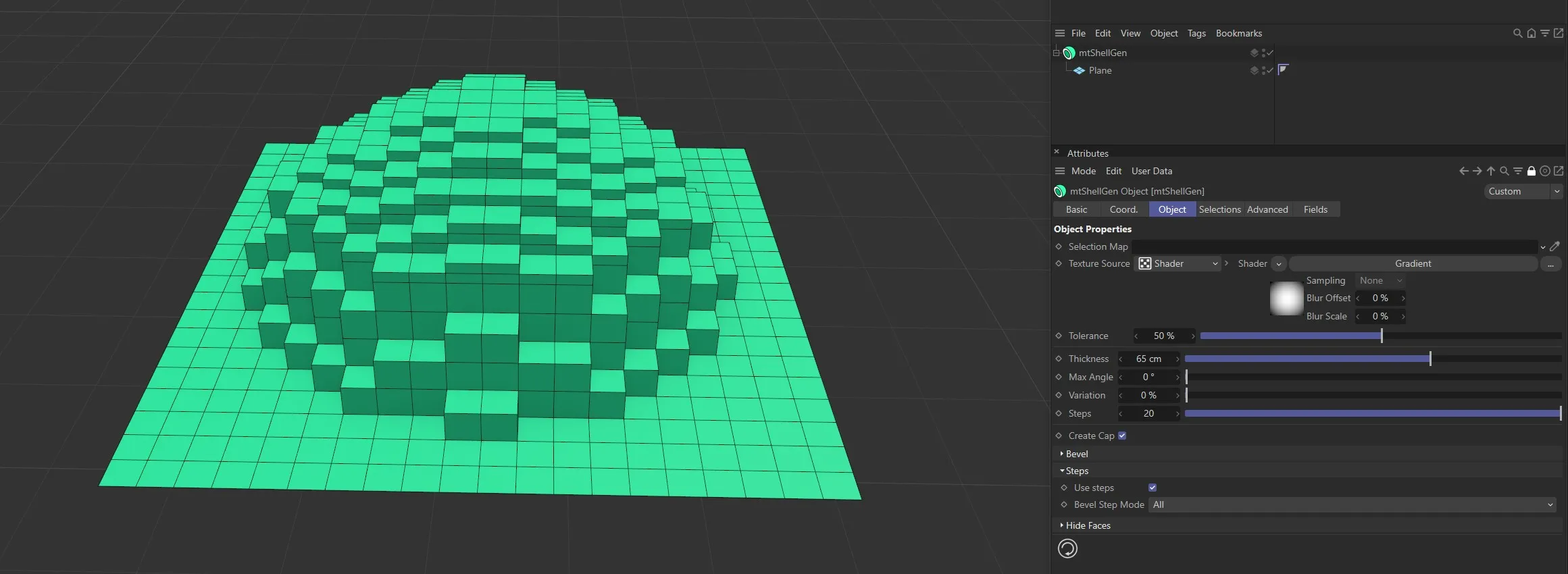Lock the Attributes panel with the padlock icon
Screen dimensions: 1568x574
(x=1531, y=172)
